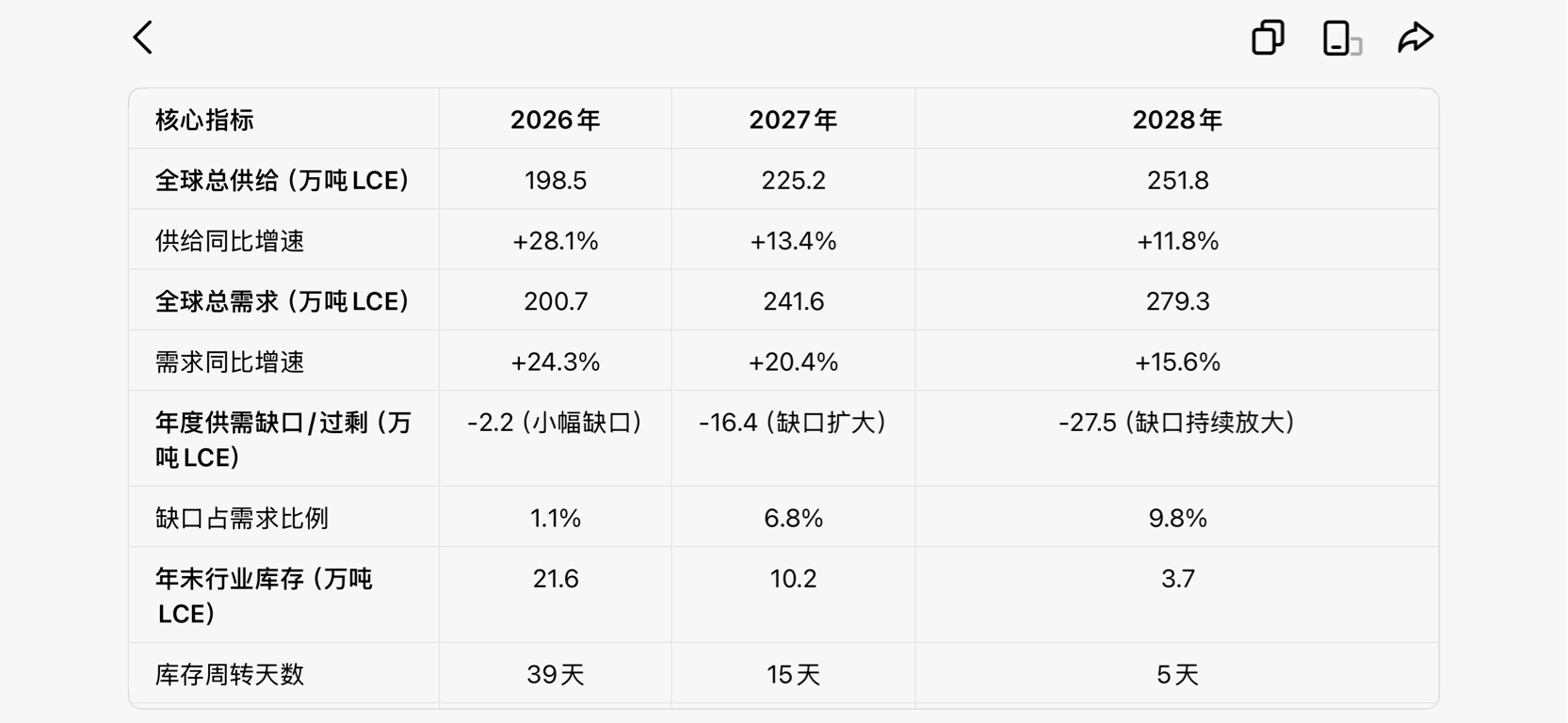Click the 全球总需求 (万吨LCE) row label
This screenshot has height=723, width=1568.
283,301
